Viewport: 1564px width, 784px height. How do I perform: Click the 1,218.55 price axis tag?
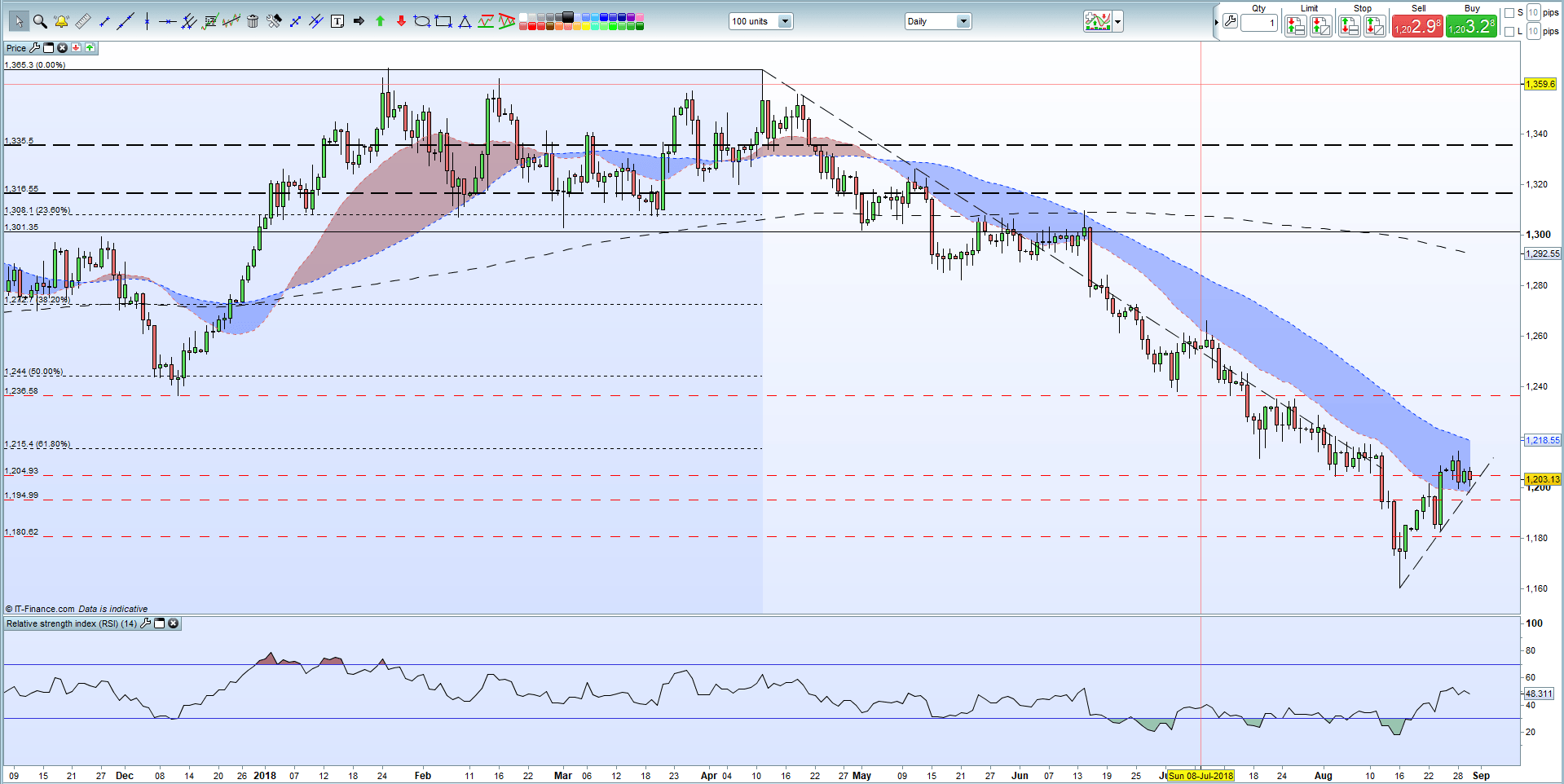pos(1542,440)
